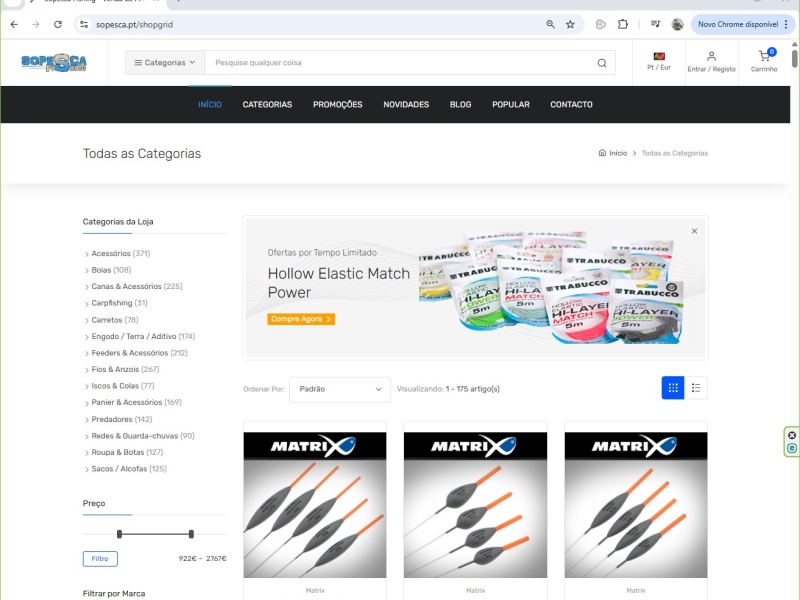Open the CATEGORIAS menu item
The width and height of the screenshot is (800, 600).
267,105
